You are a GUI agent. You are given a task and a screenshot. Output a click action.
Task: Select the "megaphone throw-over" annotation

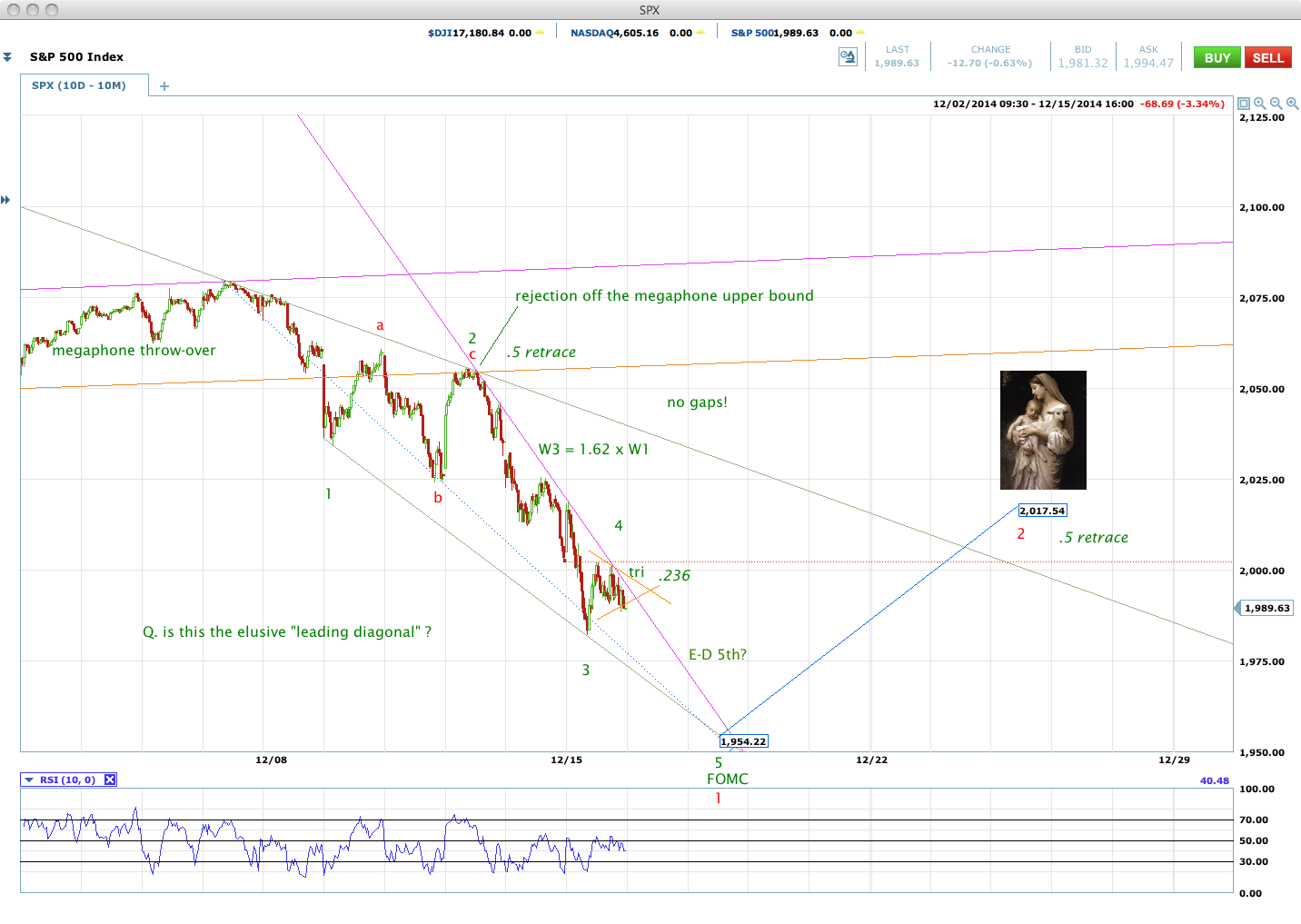click(134, 351)
